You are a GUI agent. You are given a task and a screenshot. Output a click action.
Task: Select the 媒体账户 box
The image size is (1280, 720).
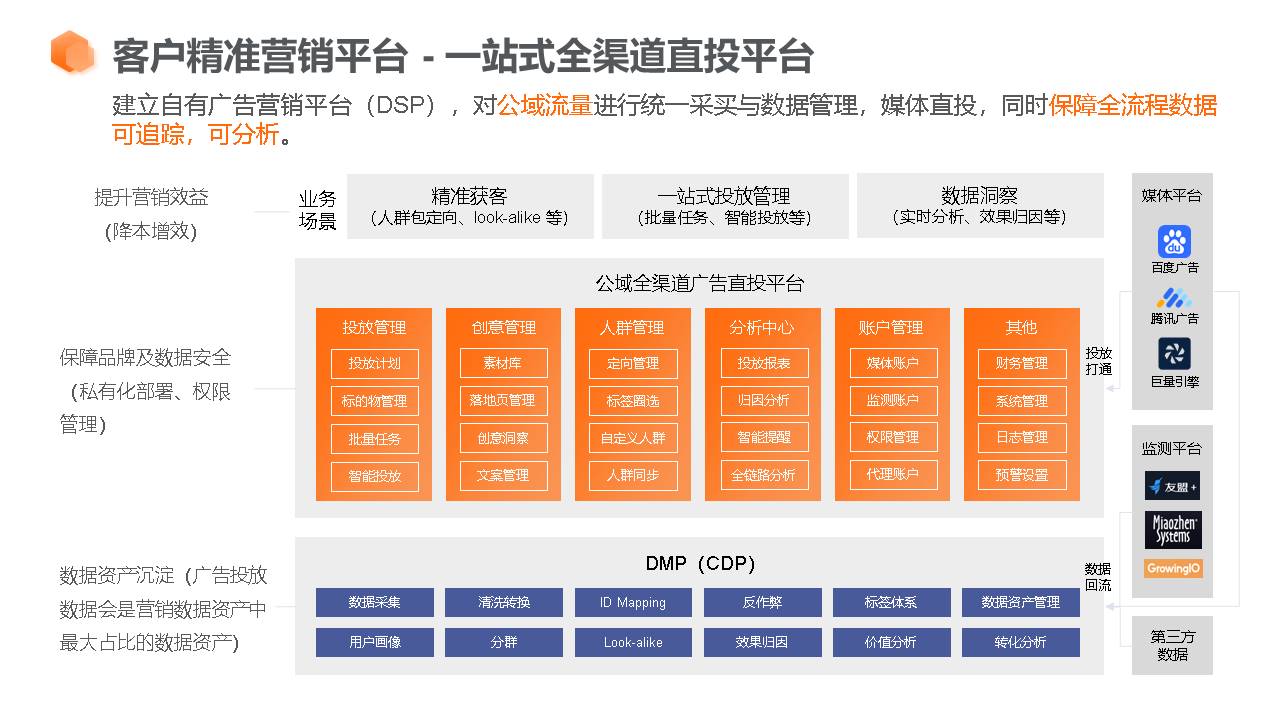[x=893, y=363]
